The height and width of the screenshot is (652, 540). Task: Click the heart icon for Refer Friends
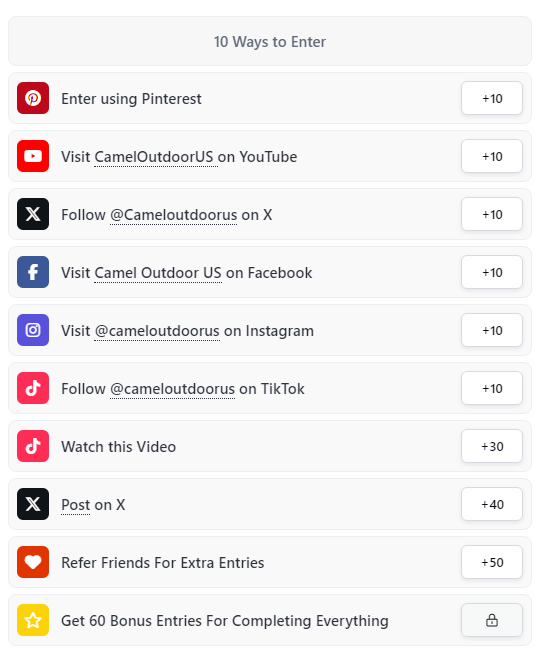pyautogui.click(x=33, y=562)
